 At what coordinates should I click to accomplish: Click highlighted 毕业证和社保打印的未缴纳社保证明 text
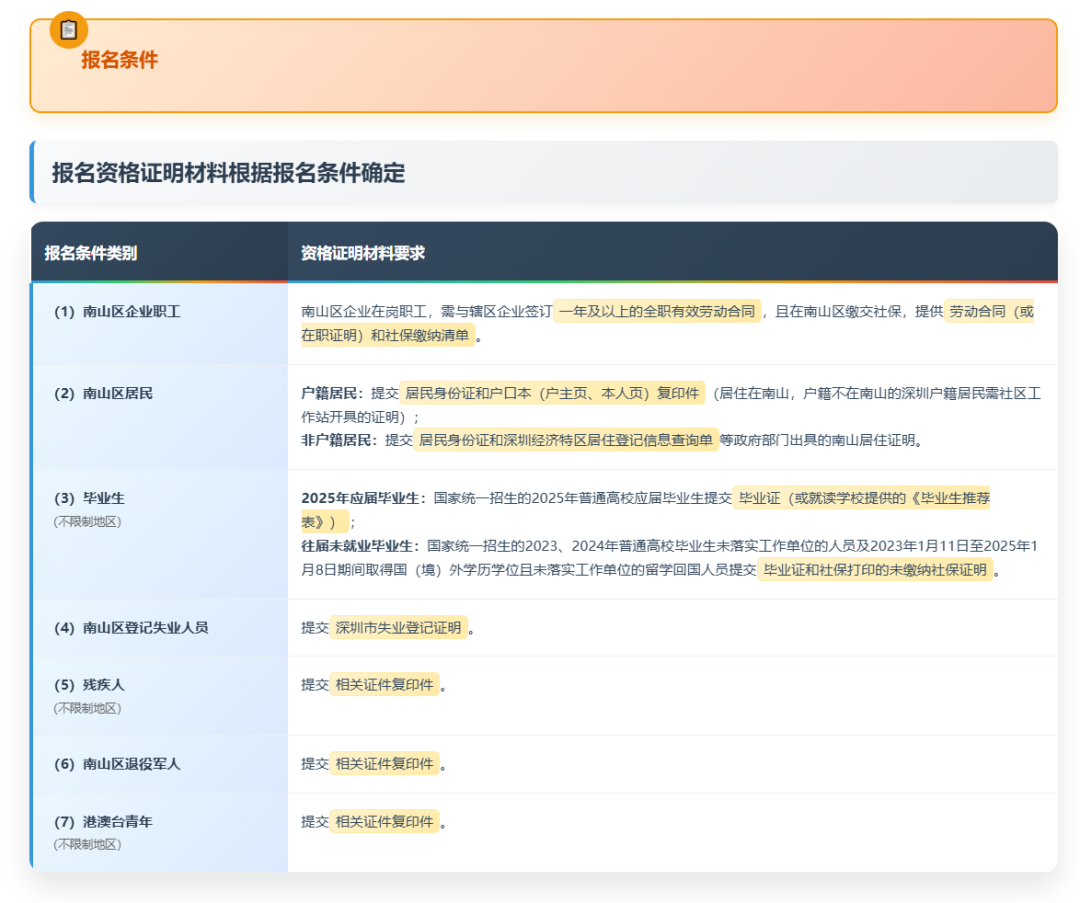pos(874,570)
